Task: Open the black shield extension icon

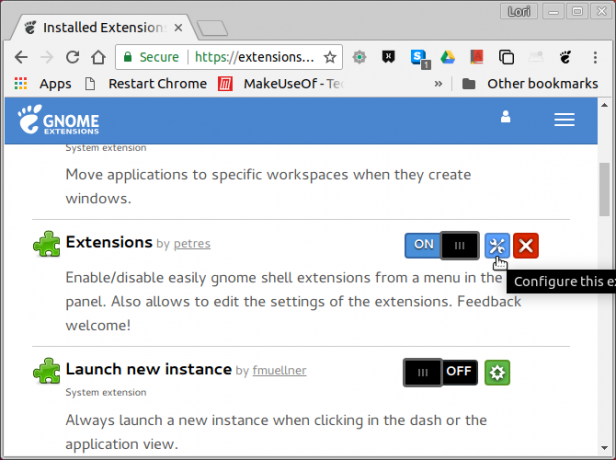Action: tap(388, 57)
